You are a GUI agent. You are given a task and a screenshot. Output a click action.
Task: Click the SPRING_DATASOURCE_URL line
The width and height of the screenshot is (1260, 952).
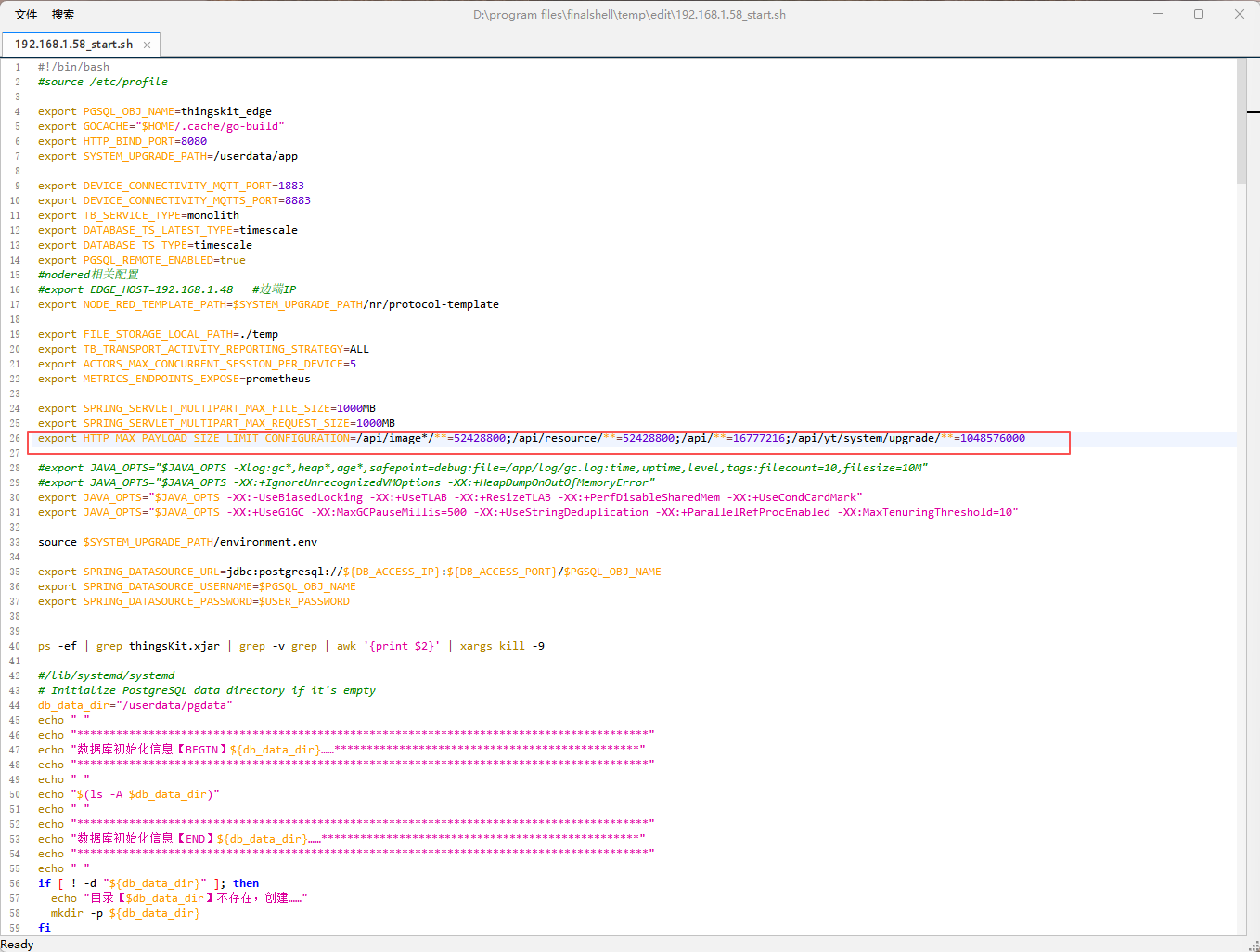tap(350, 572)
